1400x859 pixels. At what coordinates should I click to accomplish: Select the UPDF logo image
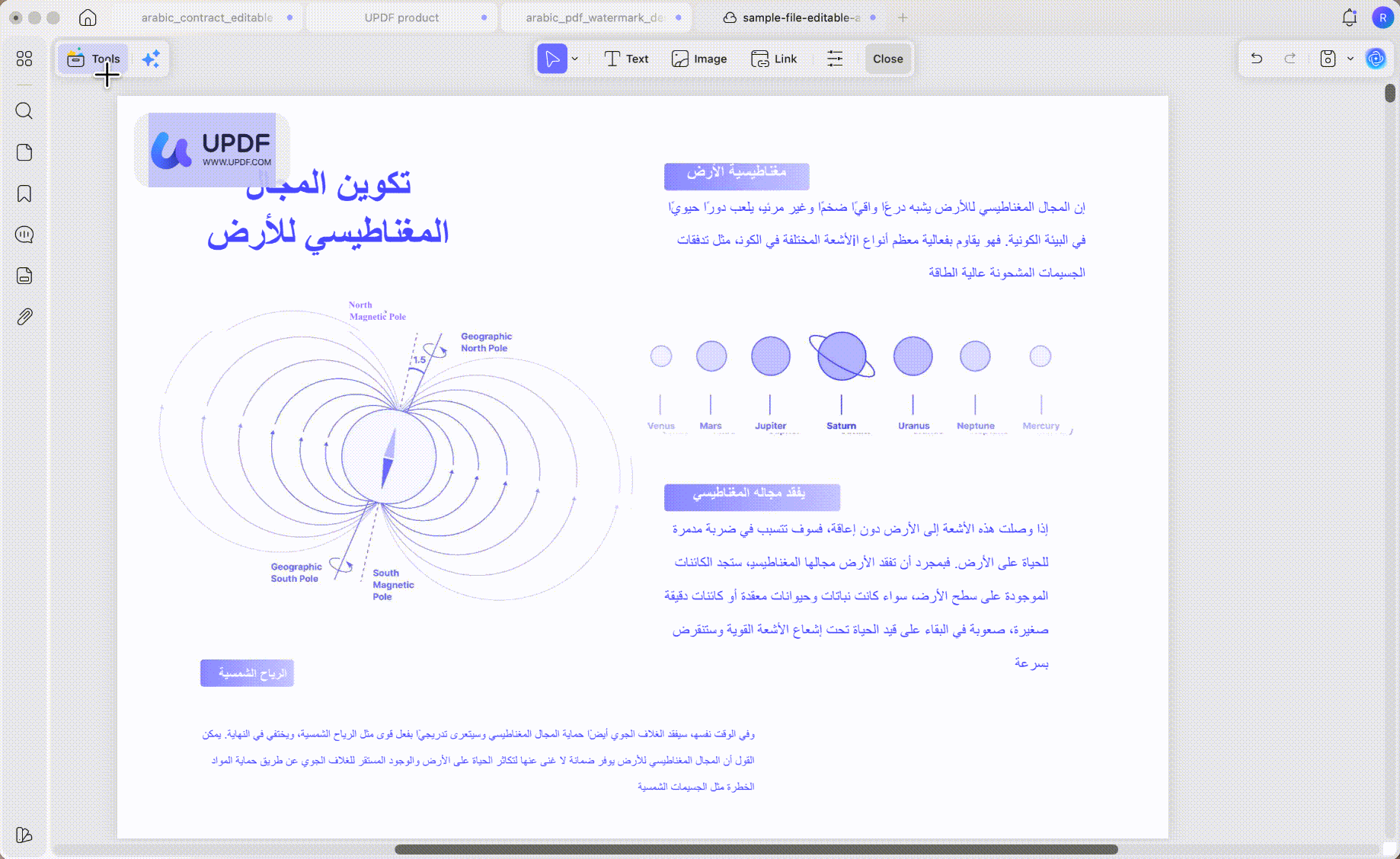[213, 150]
